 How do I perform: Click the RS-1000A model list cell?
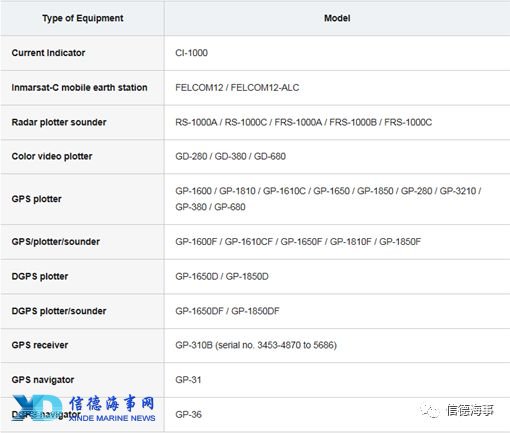(x=303, y=122)
